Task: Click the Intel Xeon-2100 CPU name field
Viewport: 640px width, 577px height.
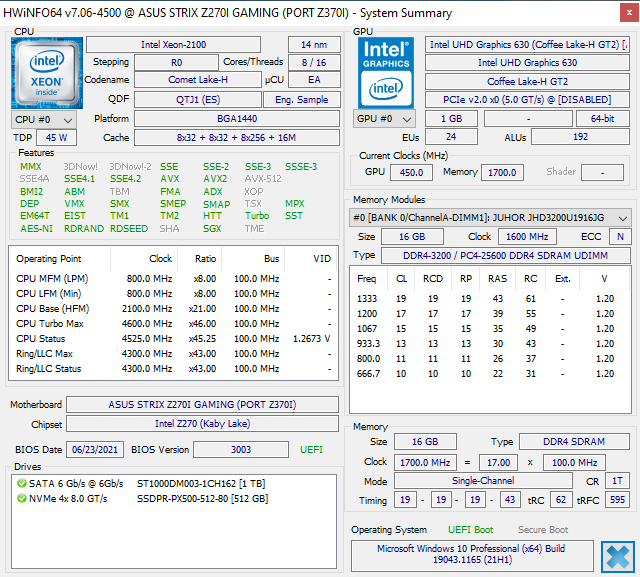Action: click(x=173, y=44)
